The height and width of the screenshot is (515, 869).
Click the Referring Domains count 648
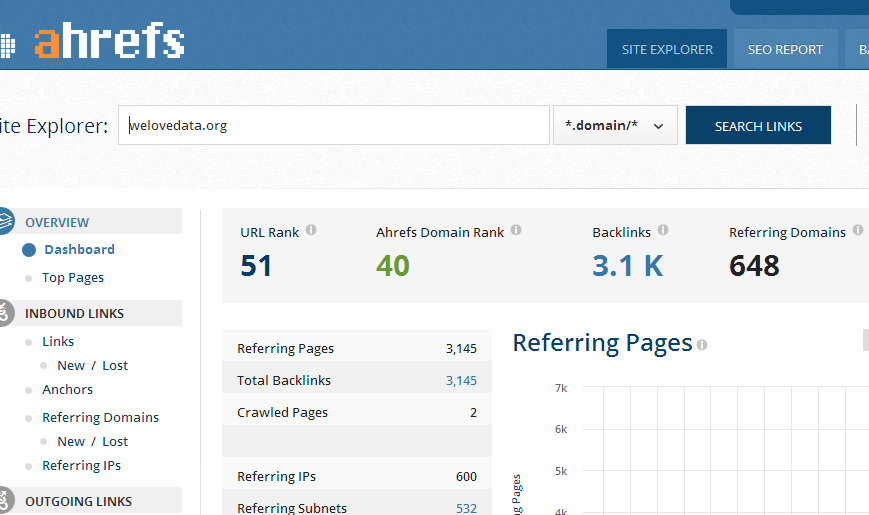point(754,266)
